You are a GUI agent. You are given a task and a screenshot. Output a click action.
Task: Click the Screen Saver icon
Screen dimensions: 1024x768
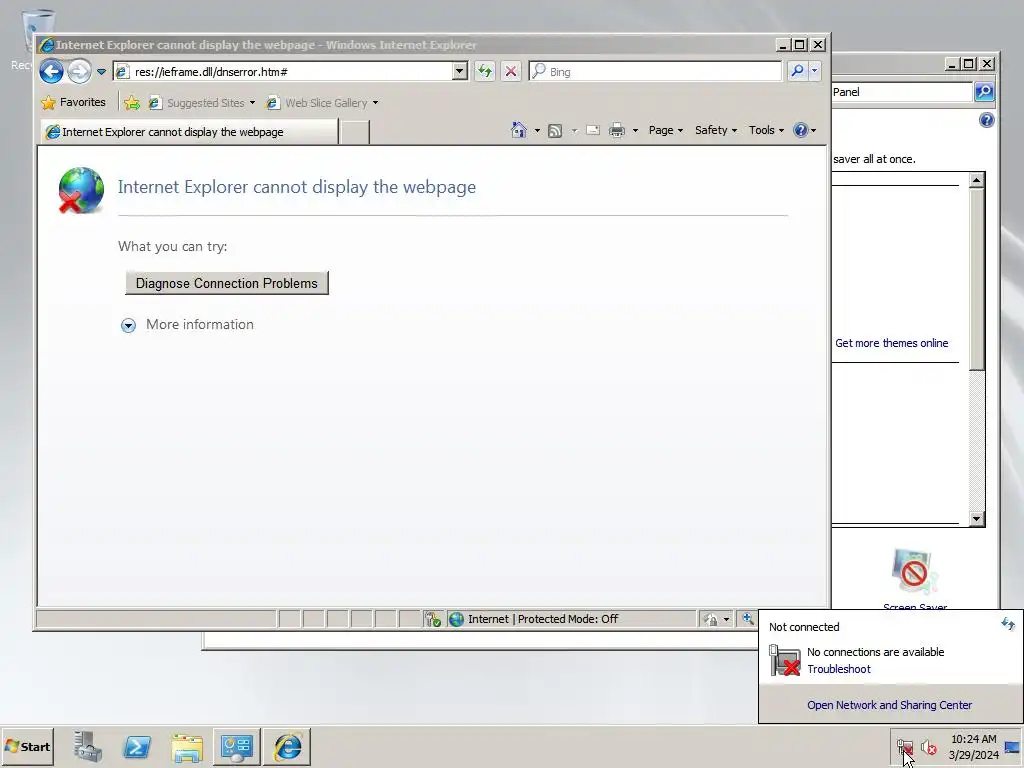click(914, 571)
